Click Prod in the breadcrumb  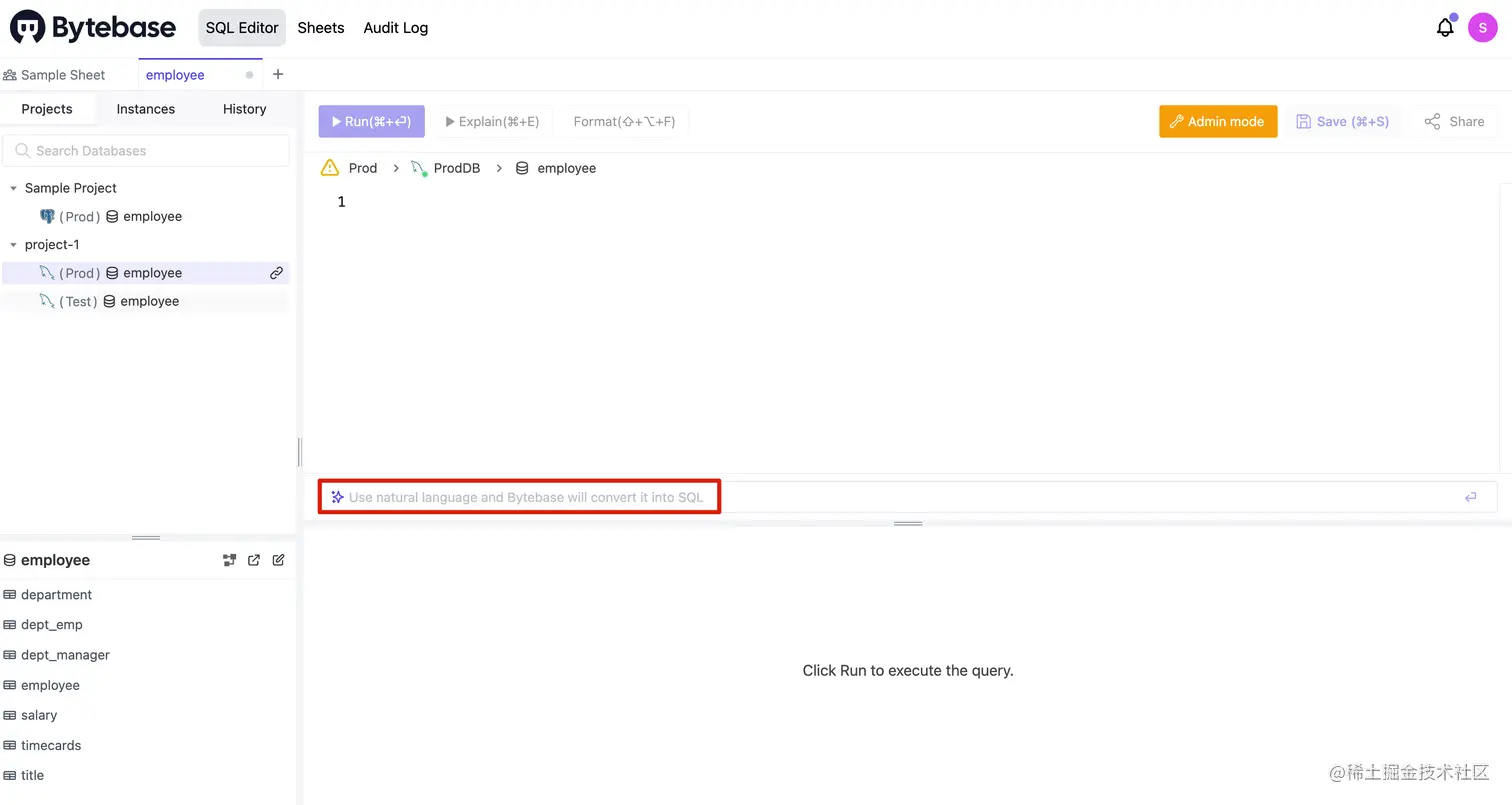363,168
